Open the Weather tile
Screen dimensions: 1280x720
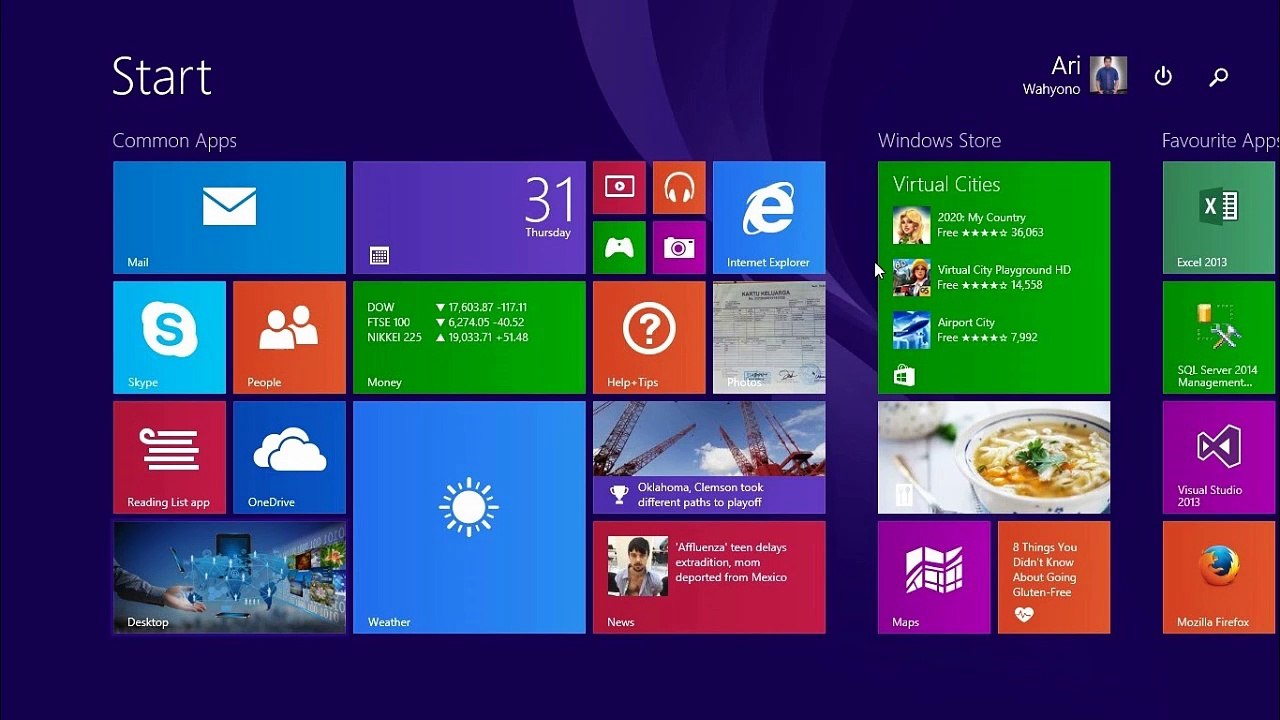click(469, 517)
